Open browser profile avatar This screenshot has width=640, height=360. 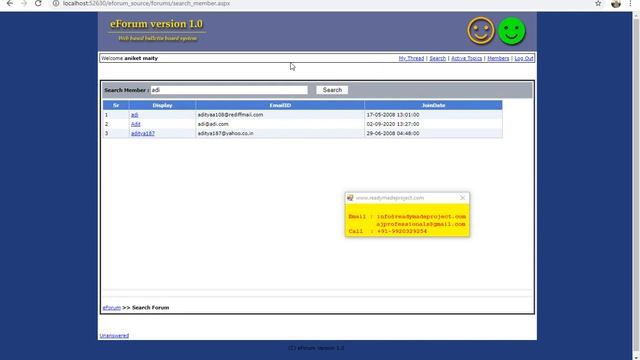click(616, 4)
